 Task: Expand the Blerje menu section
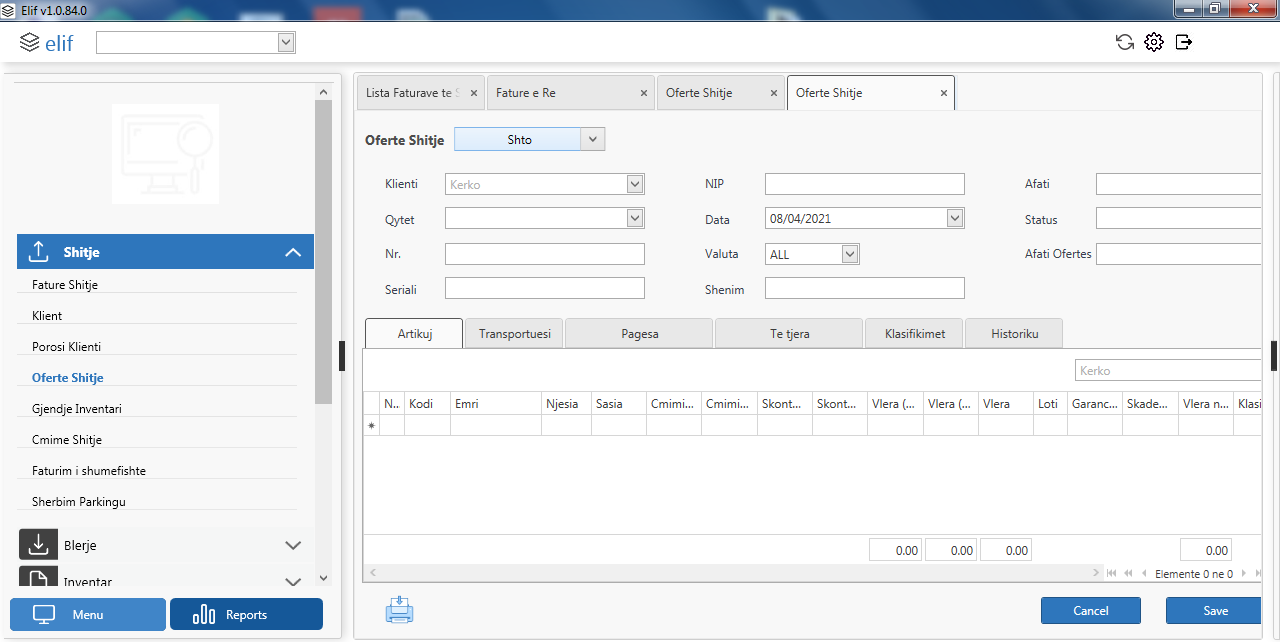point(293,545)
